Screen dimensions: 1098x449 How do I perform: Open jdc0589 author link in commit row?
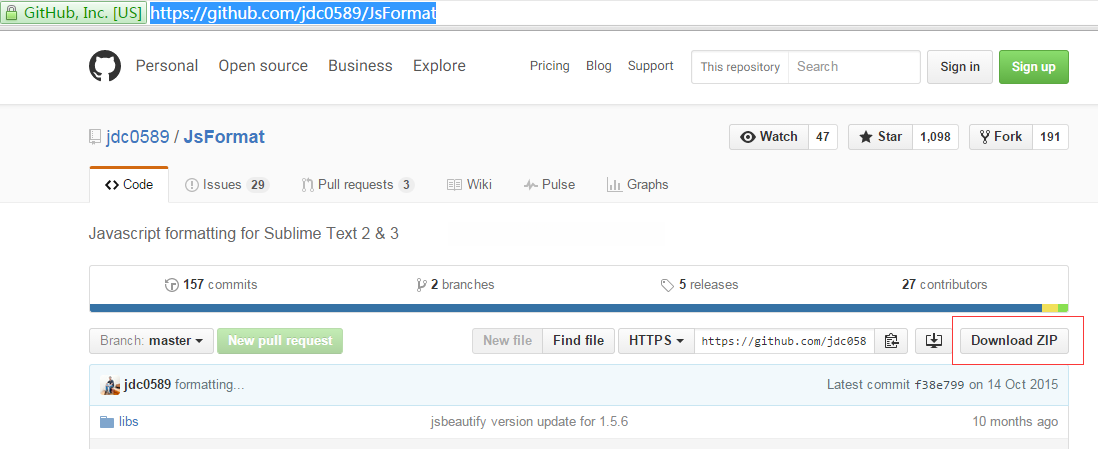click(148, 385)
